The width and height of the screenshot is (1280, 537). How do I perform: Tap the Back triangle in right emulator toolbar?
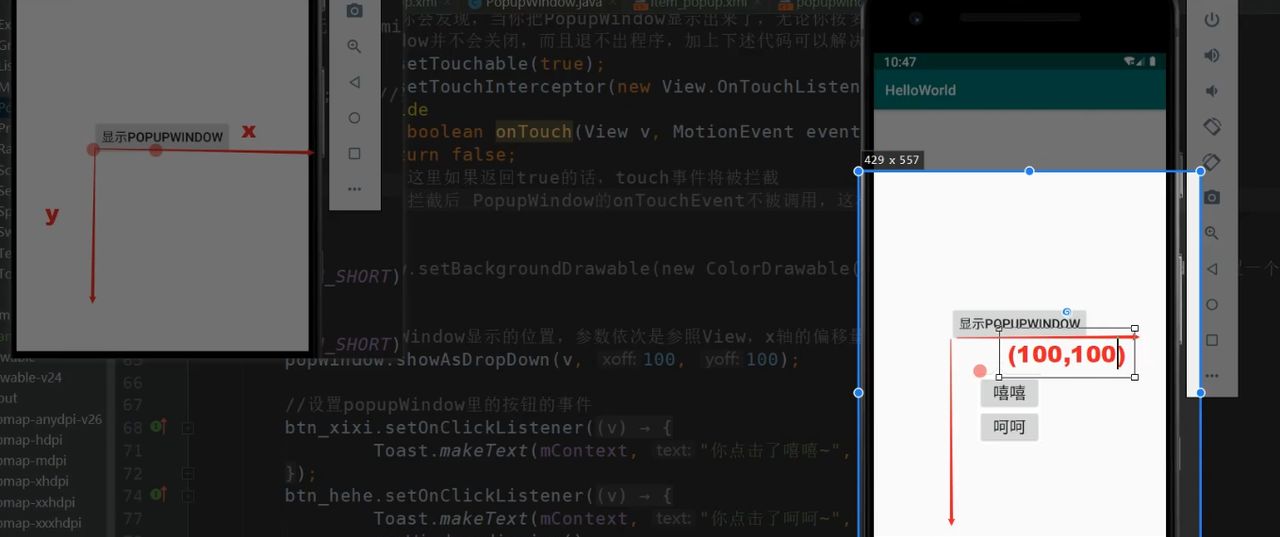coord(1212,269)
